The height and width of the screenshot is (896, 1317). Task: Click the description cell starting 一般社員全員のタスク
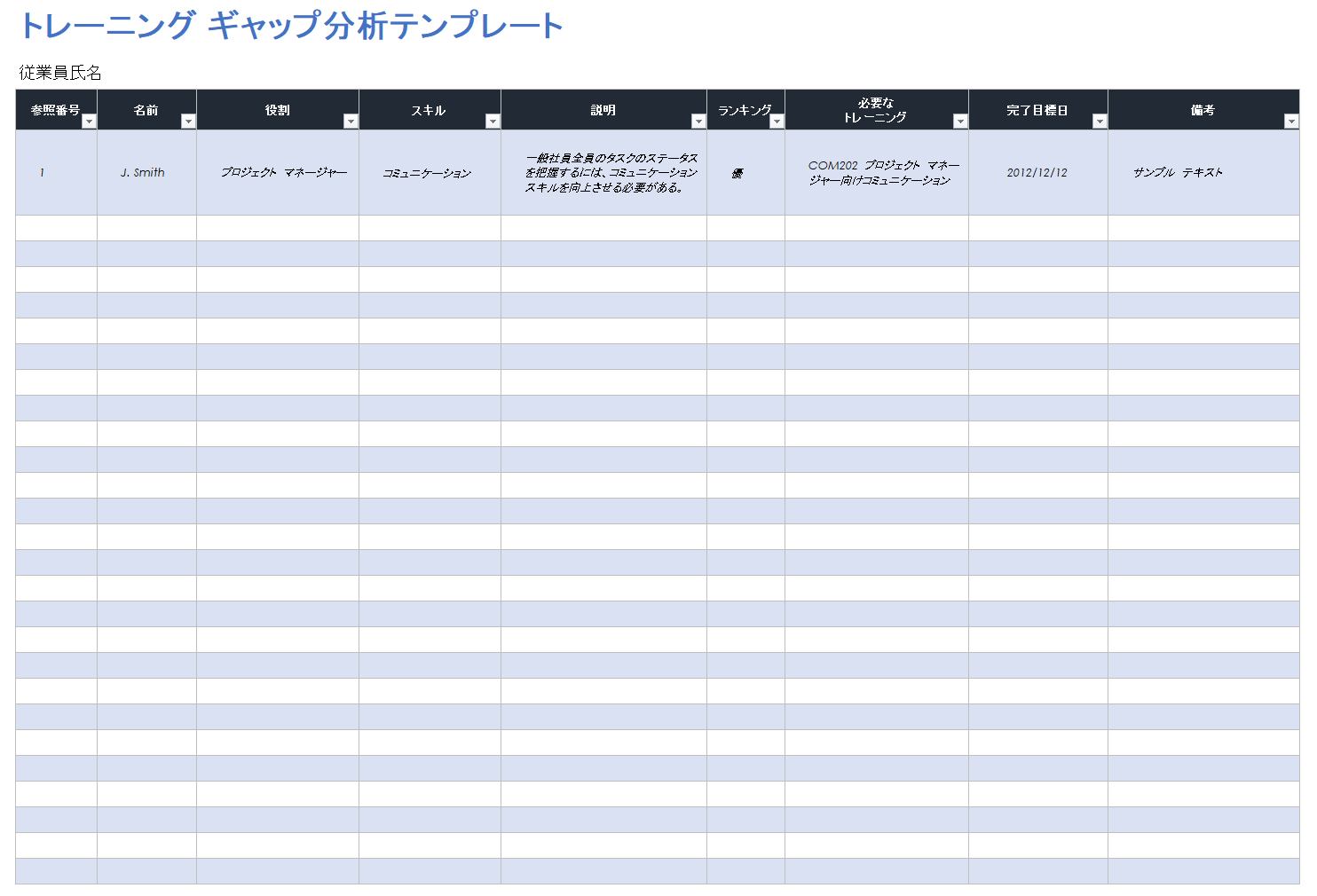click(x=603, y=173)
